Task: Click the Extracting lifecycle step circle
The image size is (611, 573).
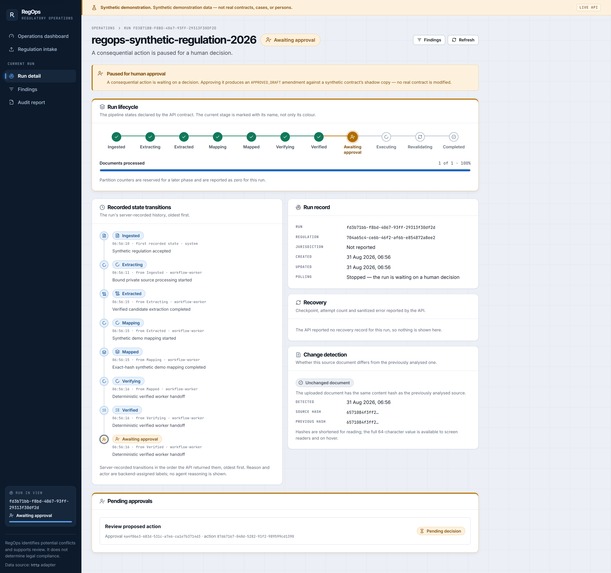Action: pos(150,137)
